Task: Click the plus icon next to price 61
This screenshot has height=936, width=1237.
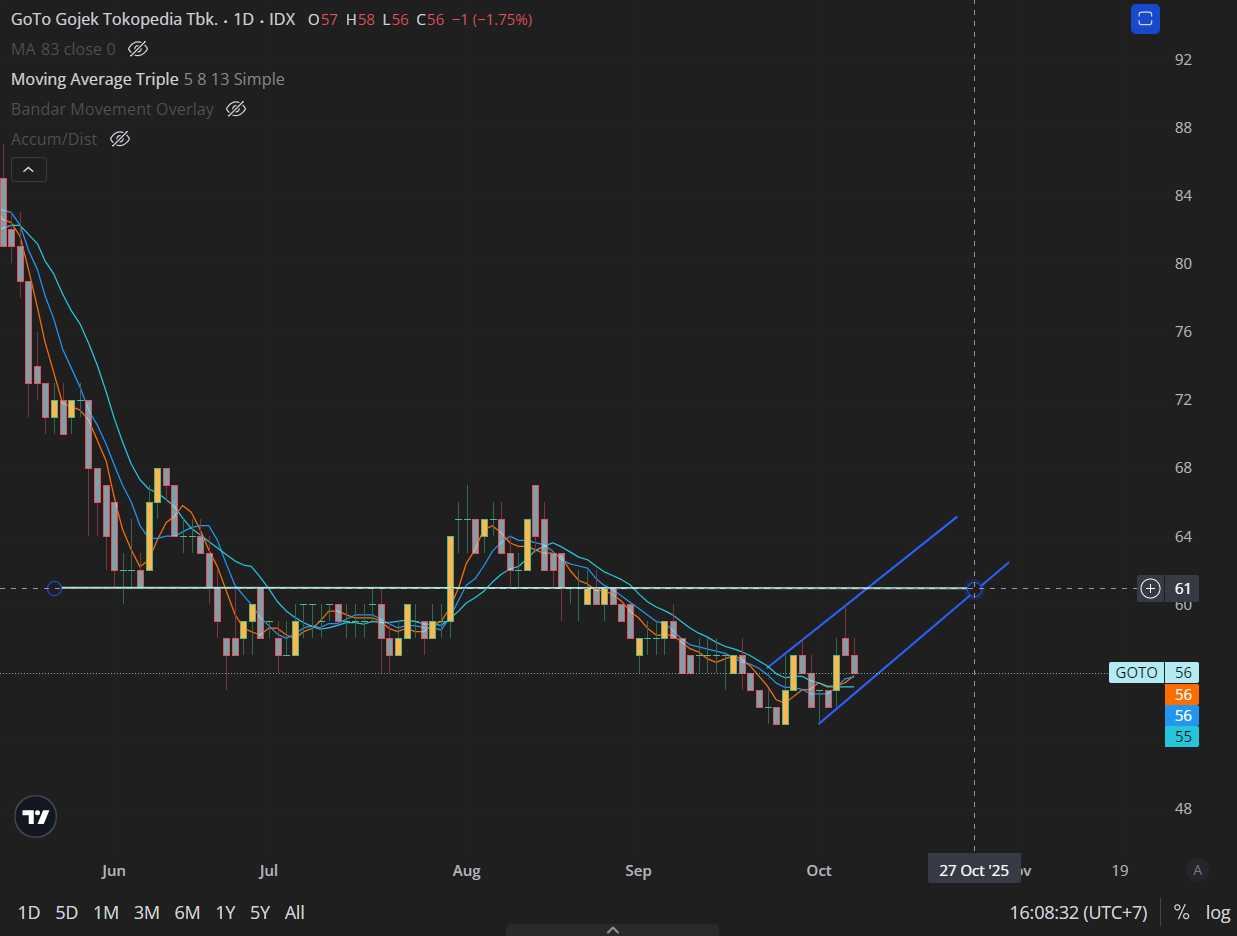Action: coord(1150,588)
